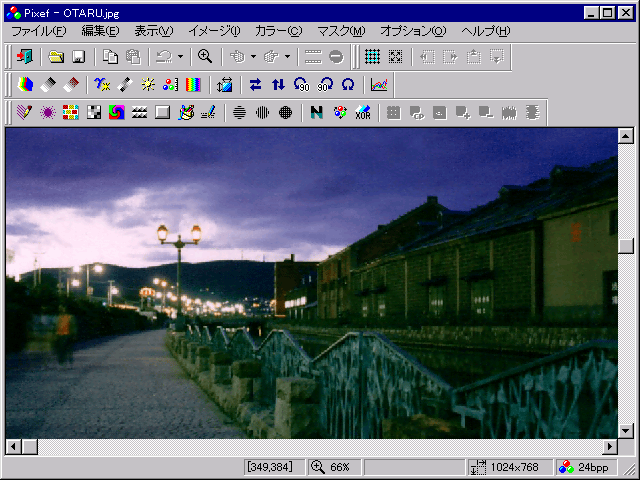Click the right-pointing hand icon
This screenshot has width=640, height=480.
(271, 56)
